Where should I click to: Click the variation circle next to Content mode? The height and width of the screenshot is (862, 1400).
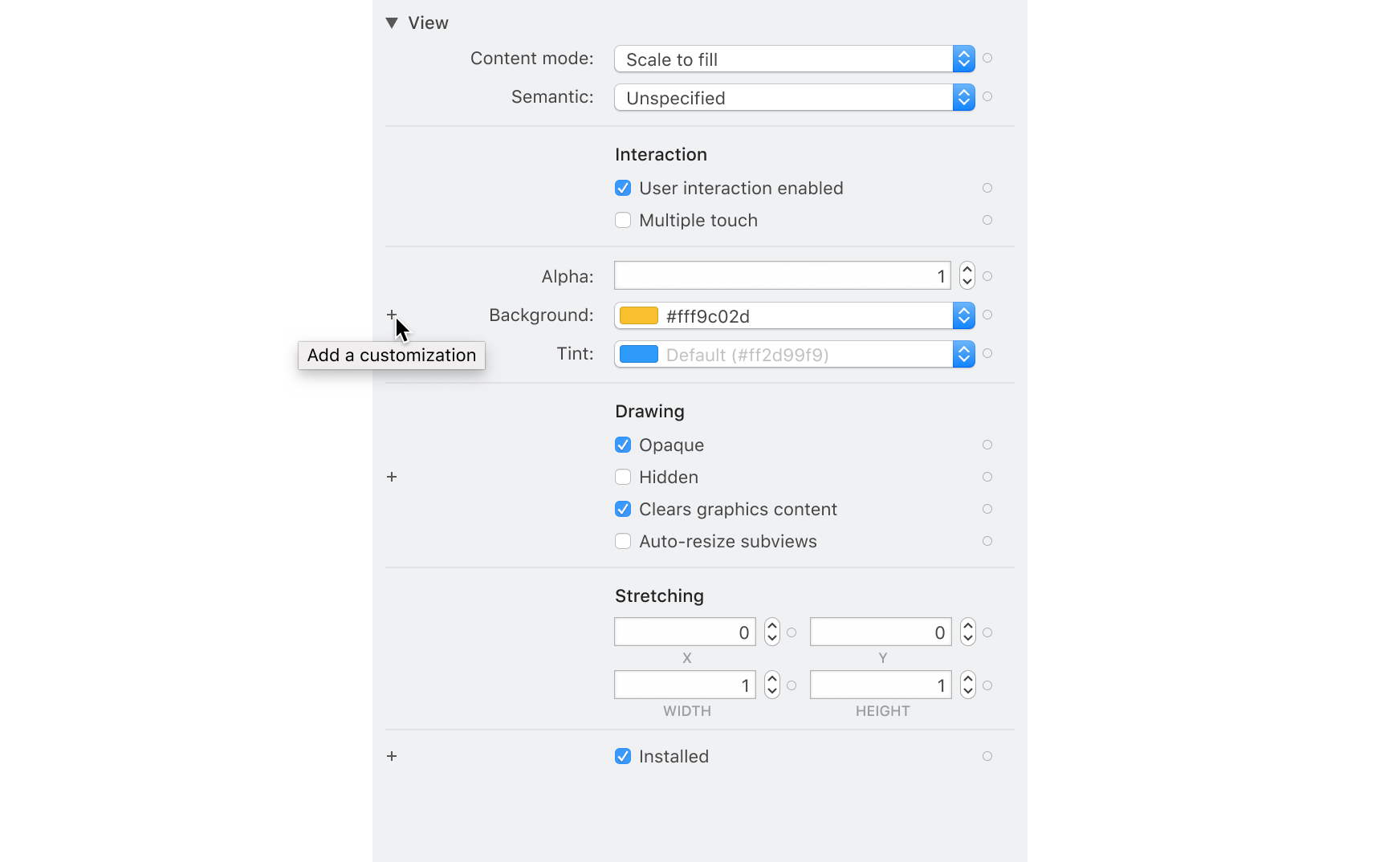click(987, 58)
